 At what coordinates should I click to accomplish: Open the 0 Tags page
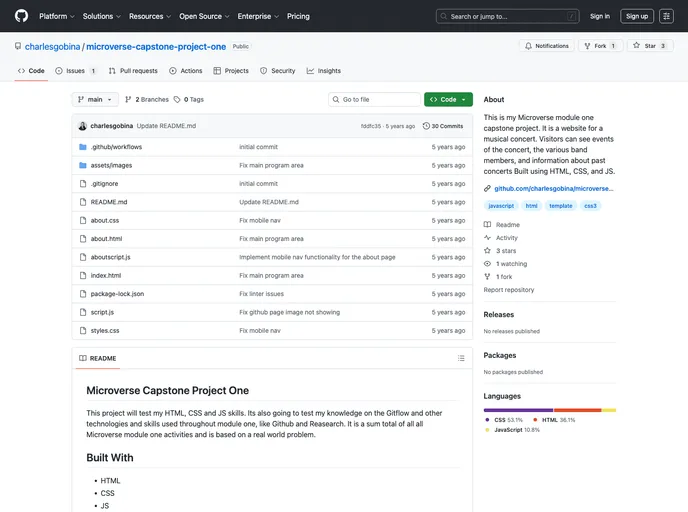(x=188, y=100)
